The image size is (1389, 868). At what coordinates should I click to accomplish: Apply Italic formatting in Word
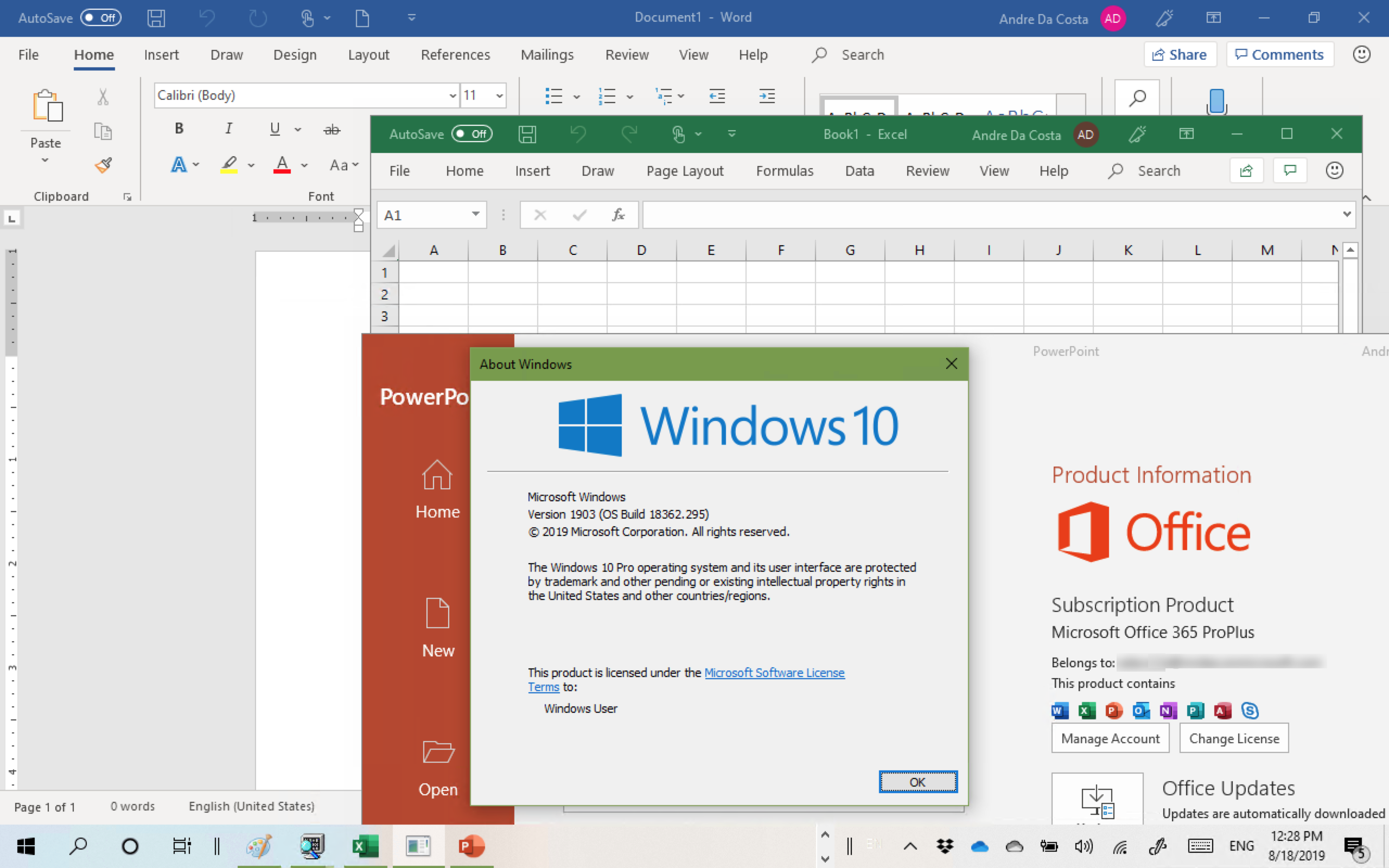228,128
